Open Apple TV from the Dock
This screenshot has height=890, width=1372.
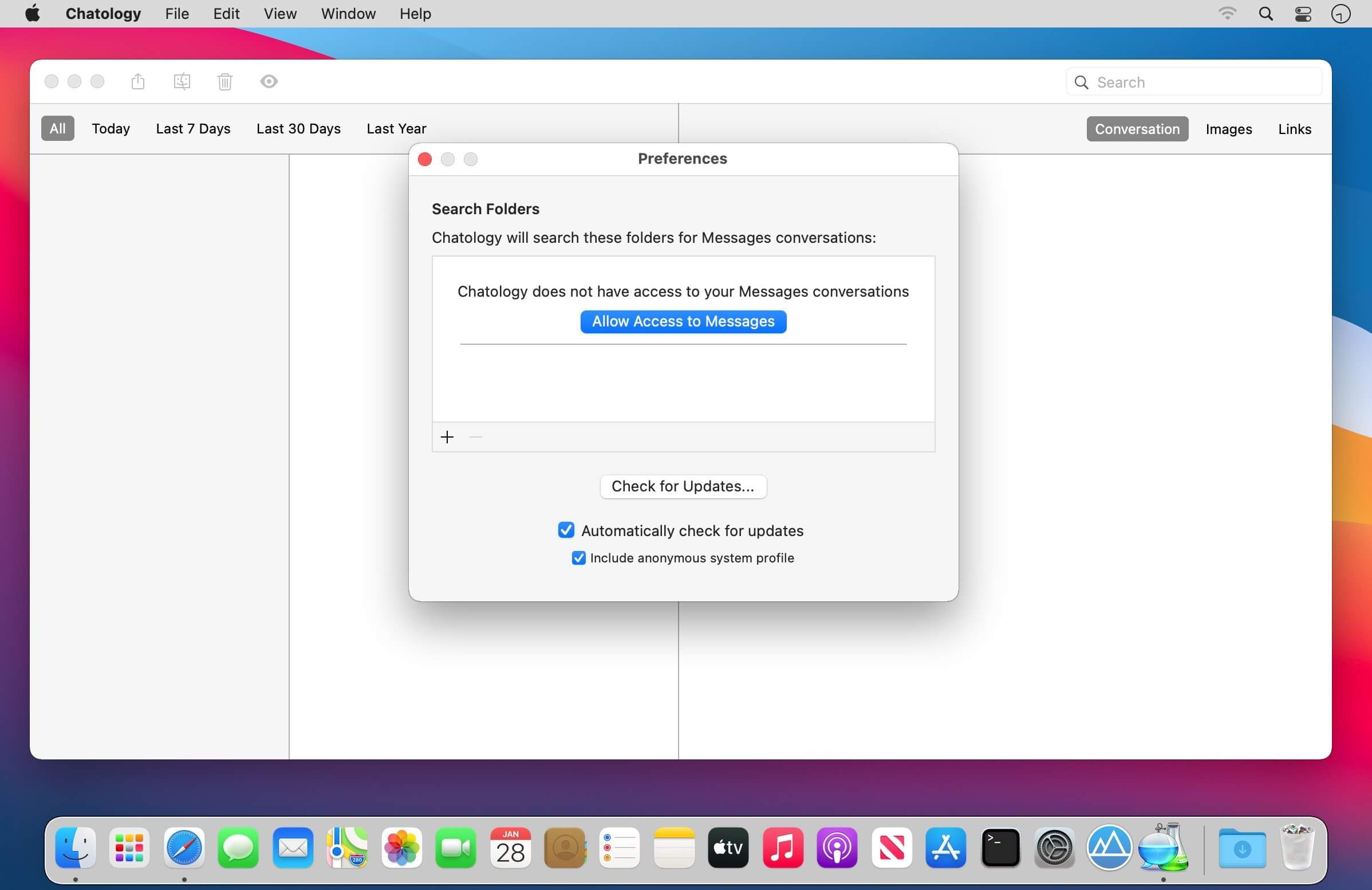tap(728, 848)
